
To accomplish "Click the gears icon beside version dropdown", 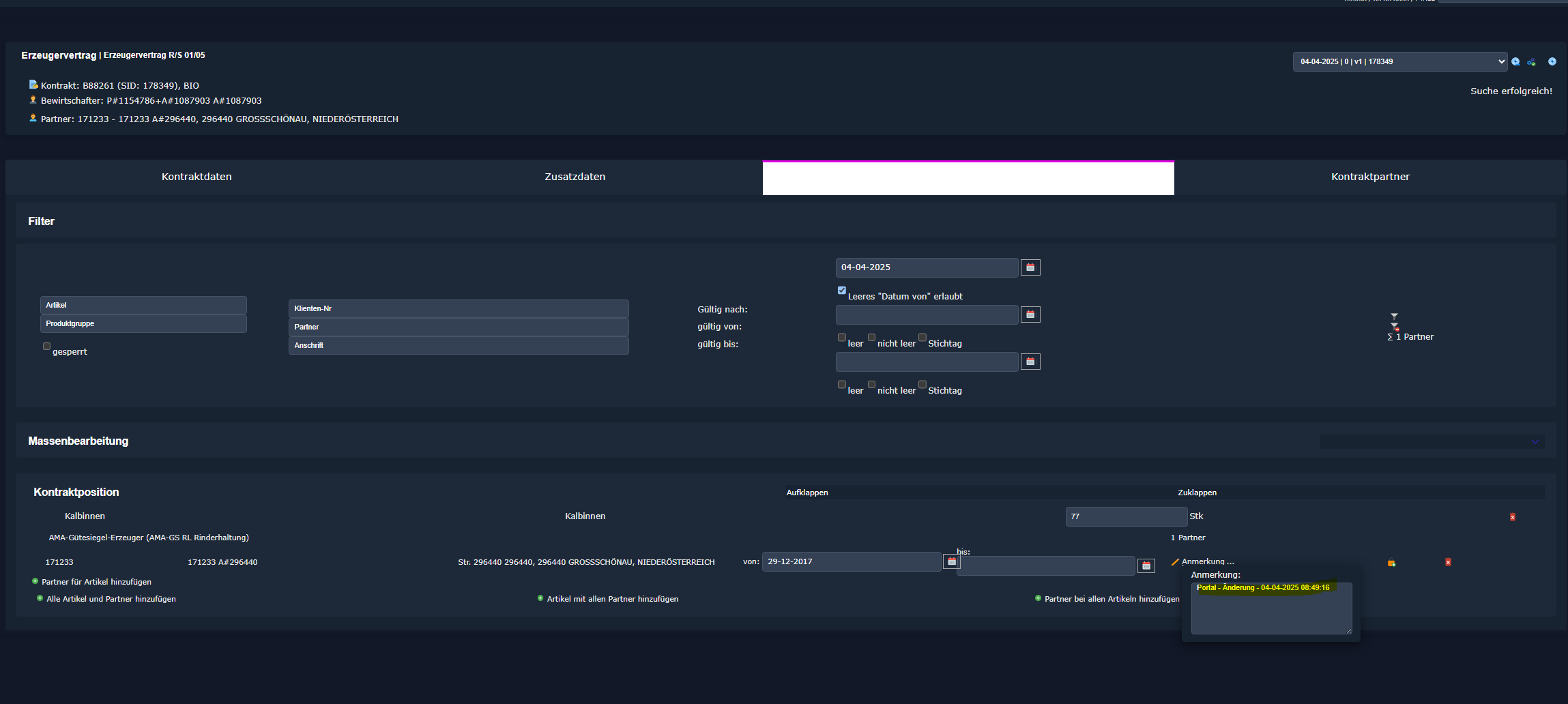I will point(1532,62).
